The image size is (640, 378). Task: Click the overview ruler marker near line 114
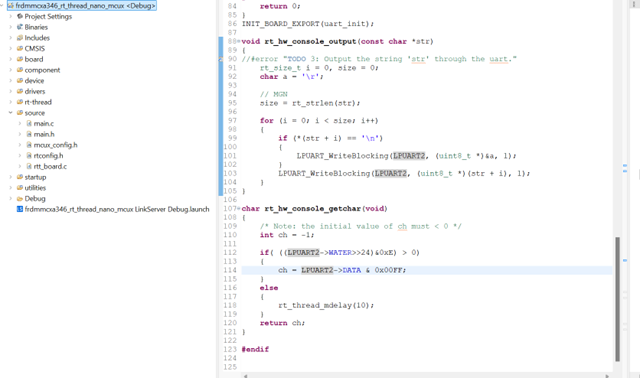pyautogui.click(x=625, y=260)
